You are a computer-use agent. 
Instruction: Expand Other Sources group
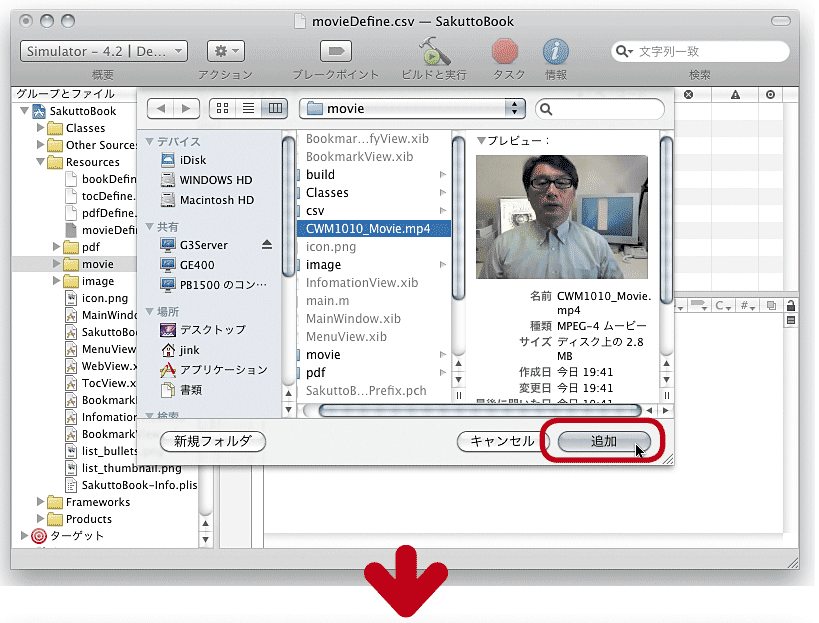click(40, 145)
